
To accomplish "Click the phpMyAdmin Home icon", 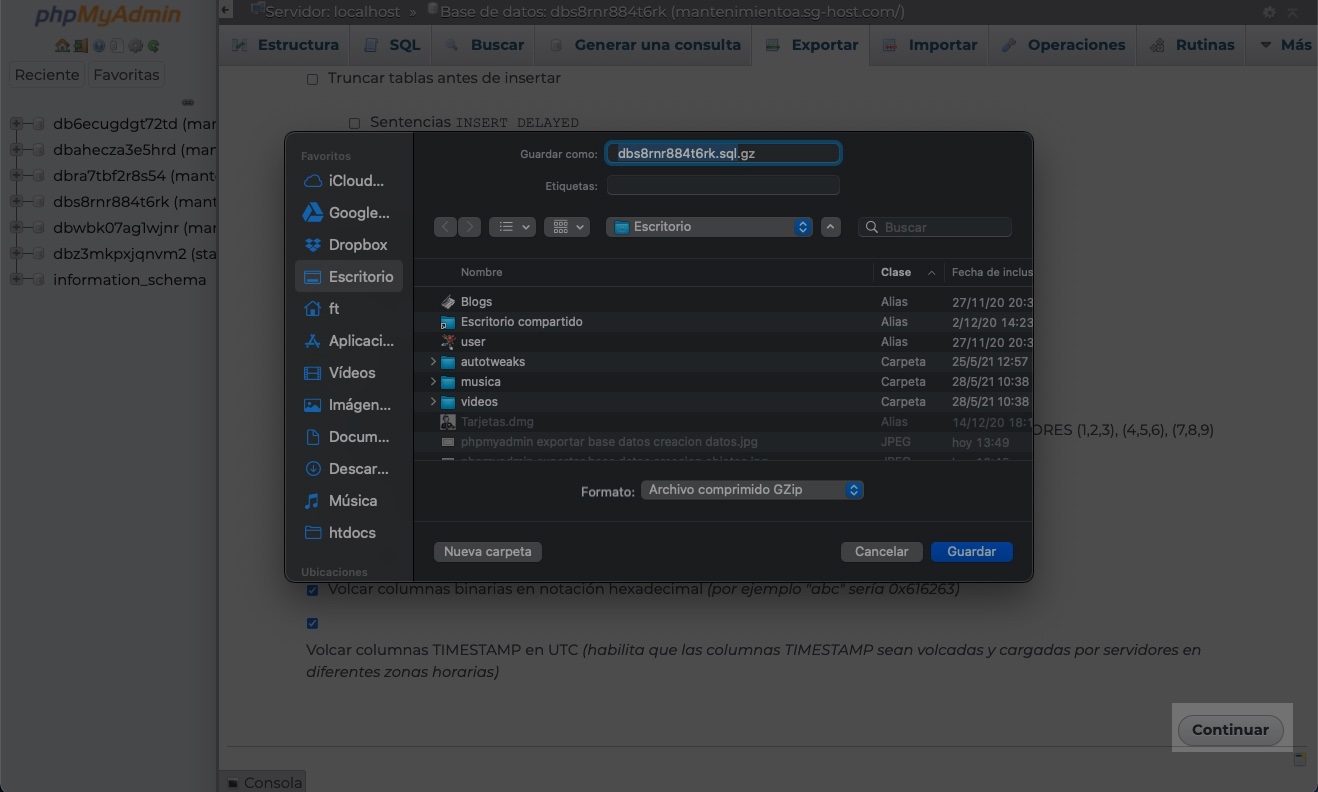I will [x=62, y=46].
